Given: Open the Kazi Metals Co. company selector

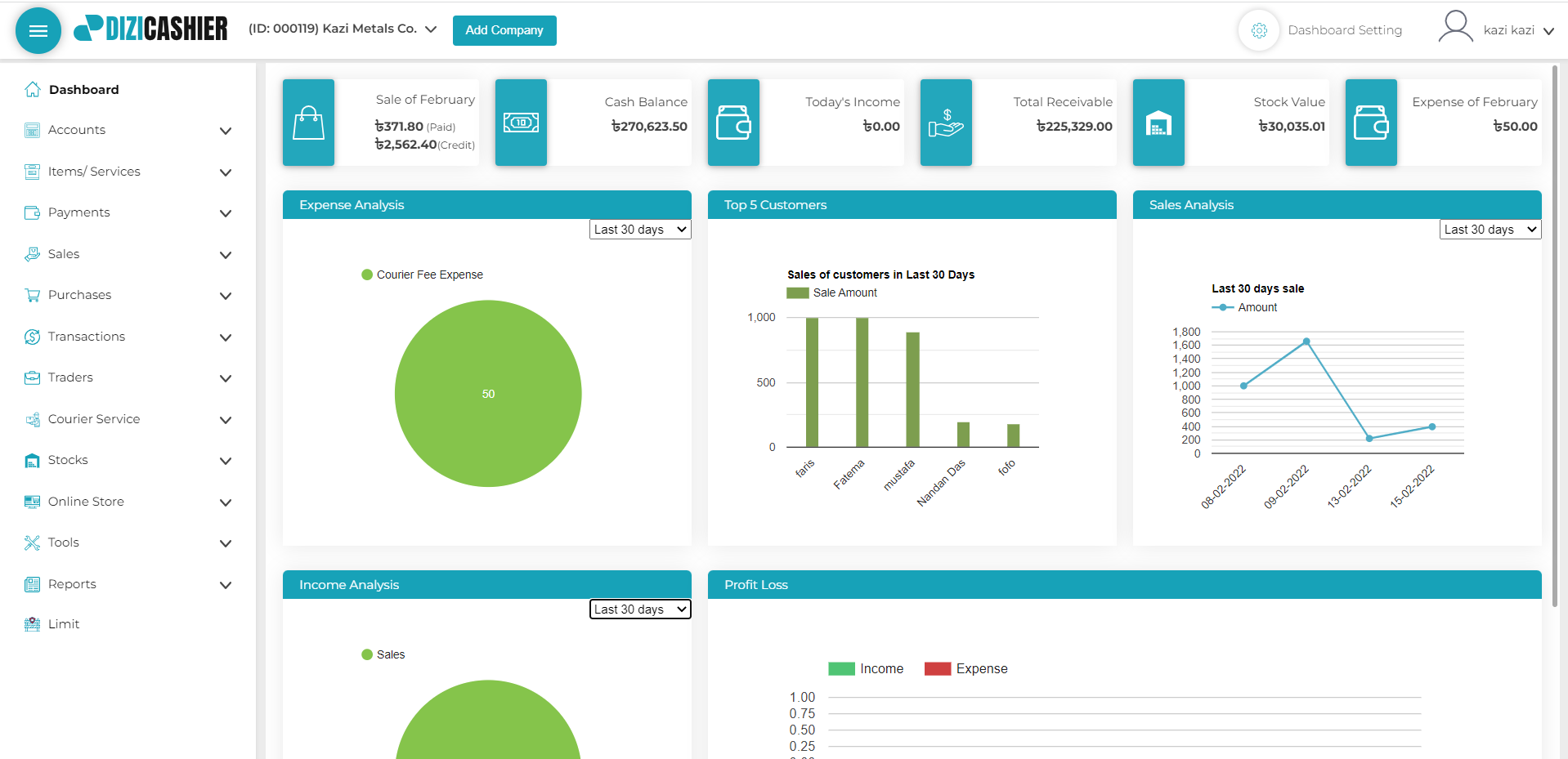Looking at the screenshot, I should [343, 29].
